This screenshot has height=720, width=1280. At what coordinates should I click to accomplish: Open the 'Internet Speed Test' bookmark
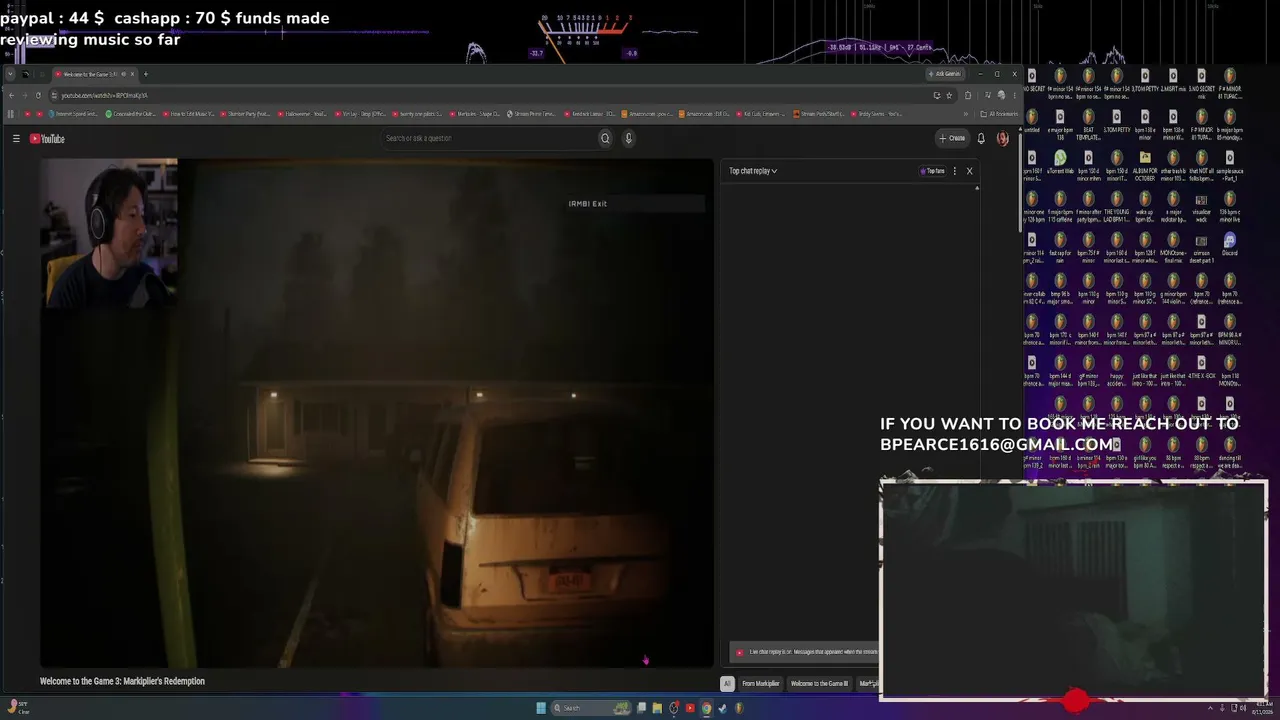pos(73,114)
